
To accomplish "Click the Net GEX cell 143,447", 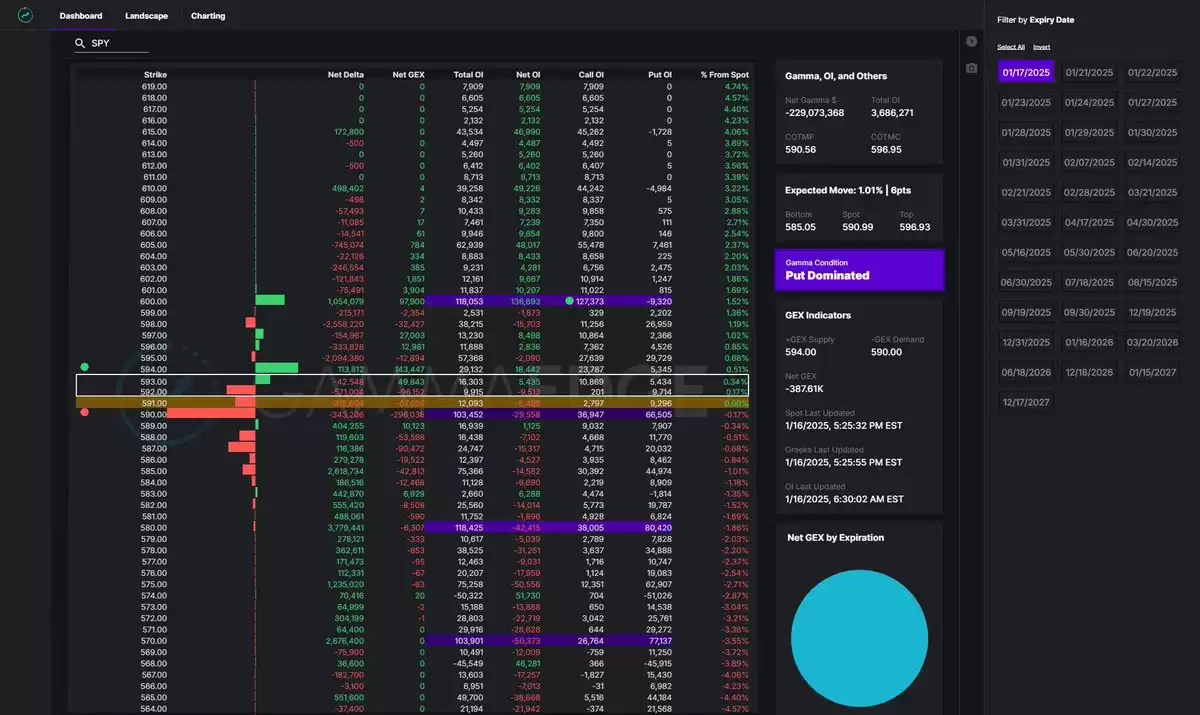I will [411, 369].
